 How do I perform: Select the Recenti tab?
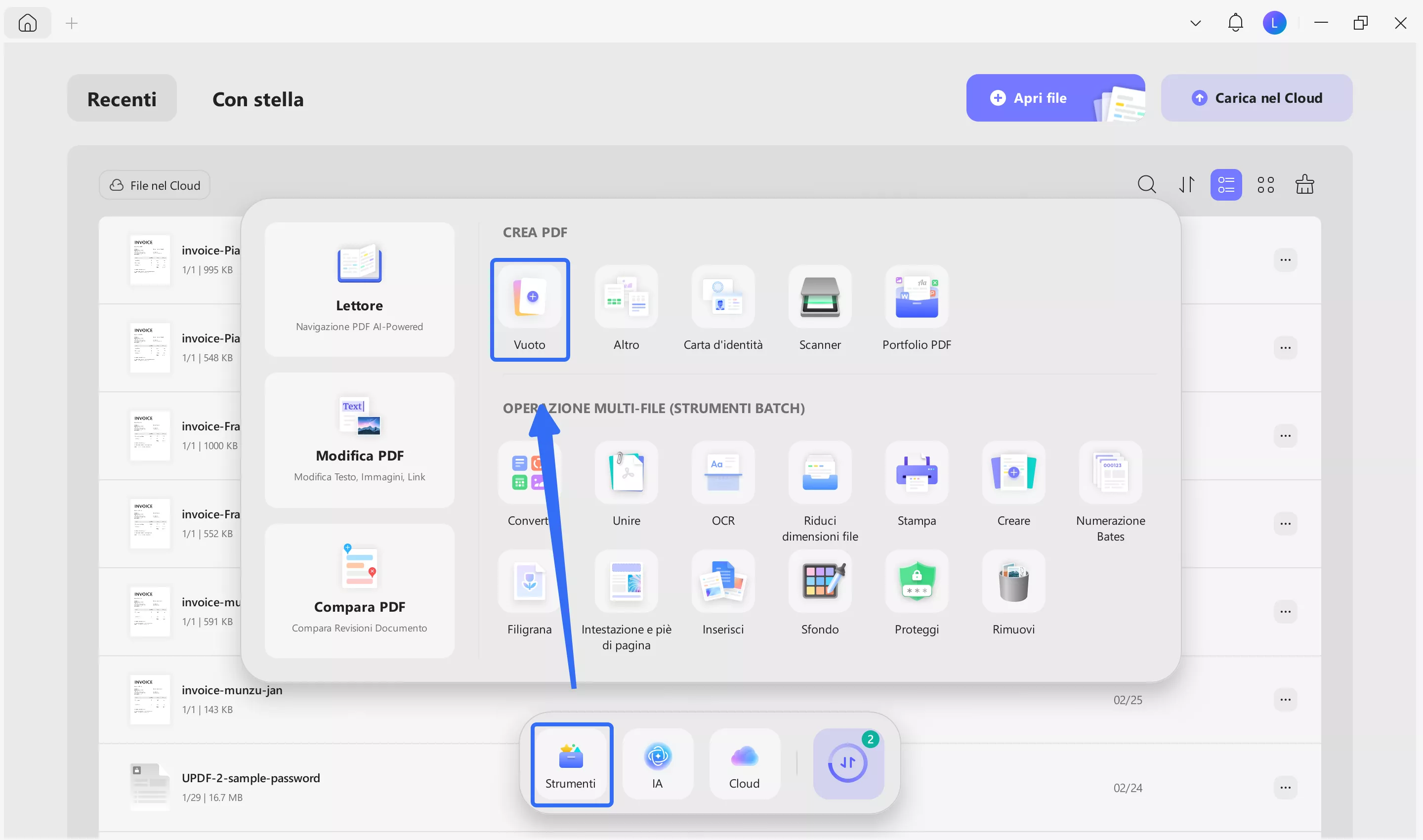point(121,98)
